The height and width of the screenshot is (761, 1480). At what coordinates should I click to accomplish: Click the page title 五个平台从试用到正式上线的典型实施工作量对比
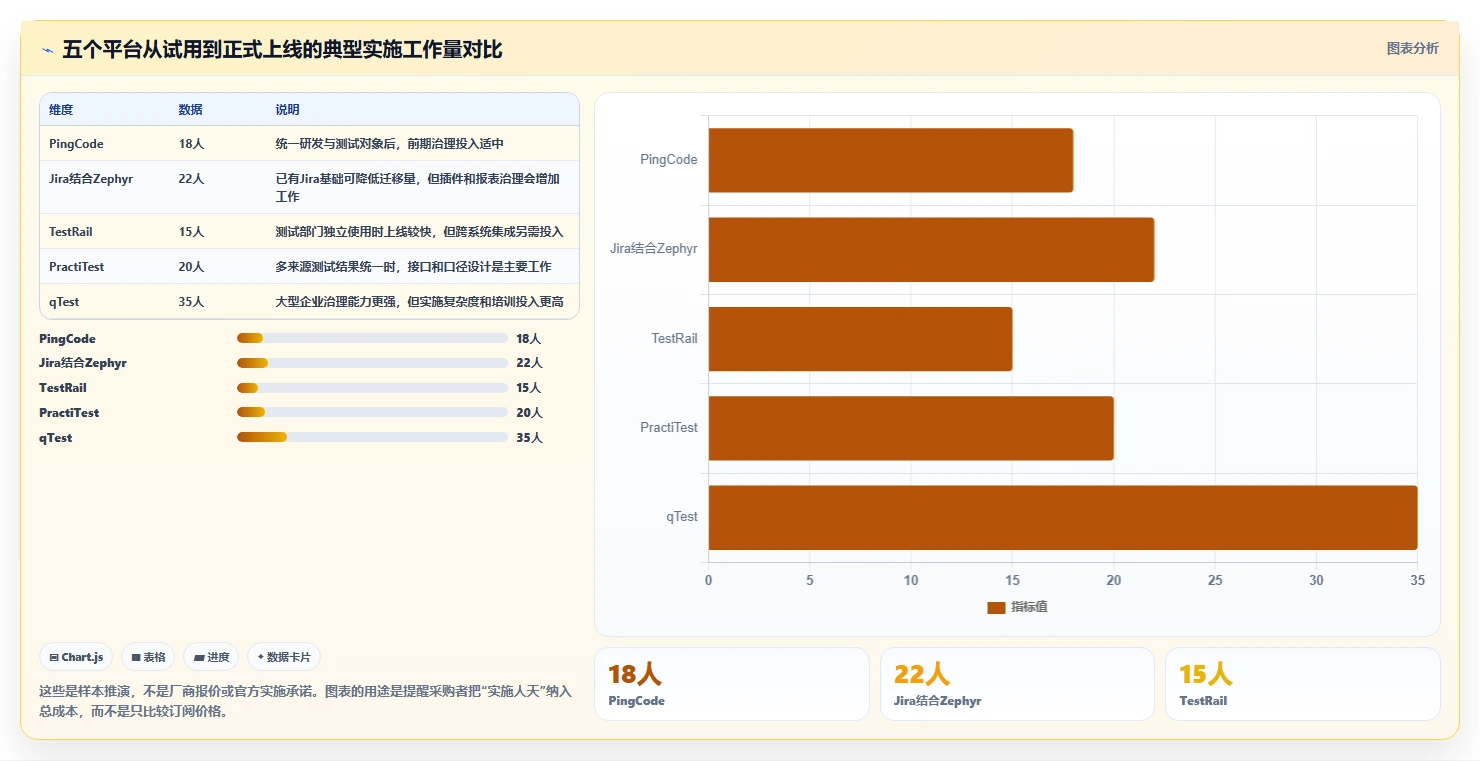pos(282,50)
